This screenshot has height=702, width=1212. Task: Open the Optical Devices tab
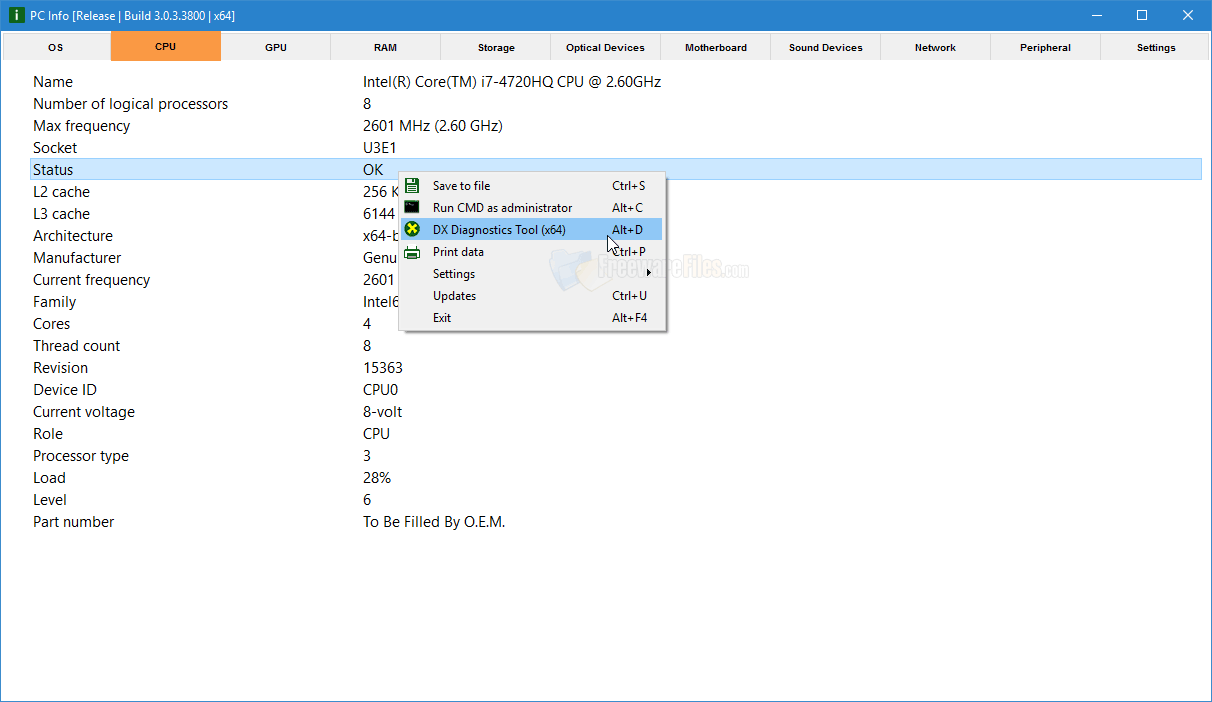[x=605, y=46]
